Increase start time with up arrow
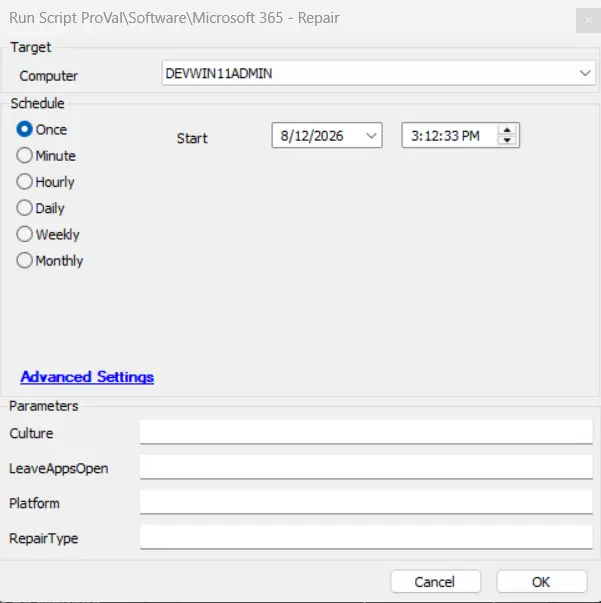 (x=507, y=130)
